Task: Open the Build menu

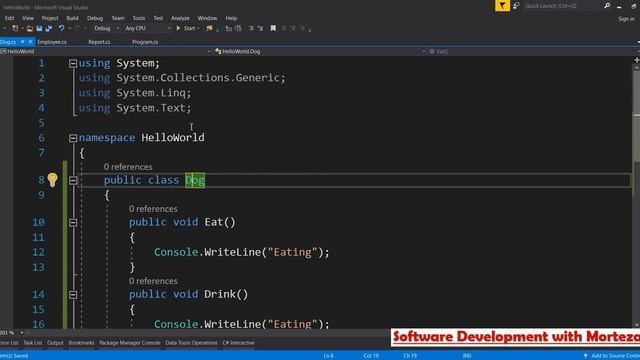Action: point(72,18)
